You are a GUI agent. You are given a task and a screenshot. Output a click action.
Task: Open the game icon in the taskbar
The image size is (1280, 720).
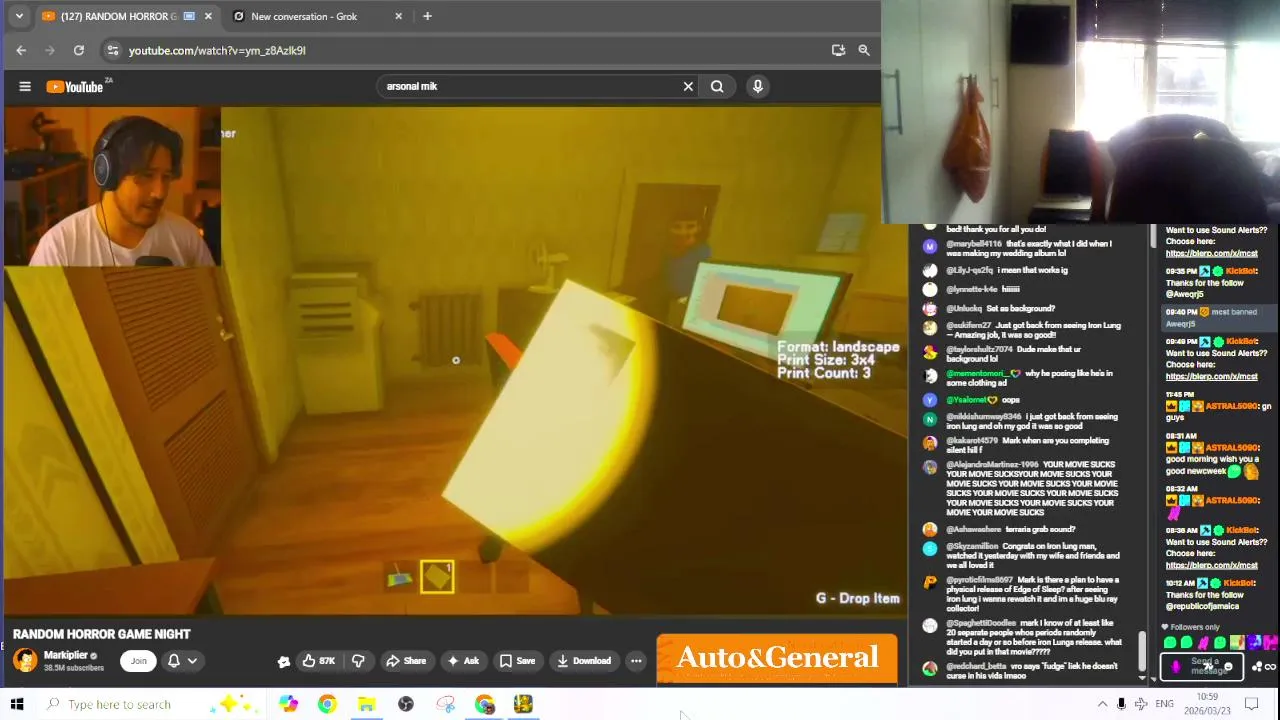tap(523, 704)
